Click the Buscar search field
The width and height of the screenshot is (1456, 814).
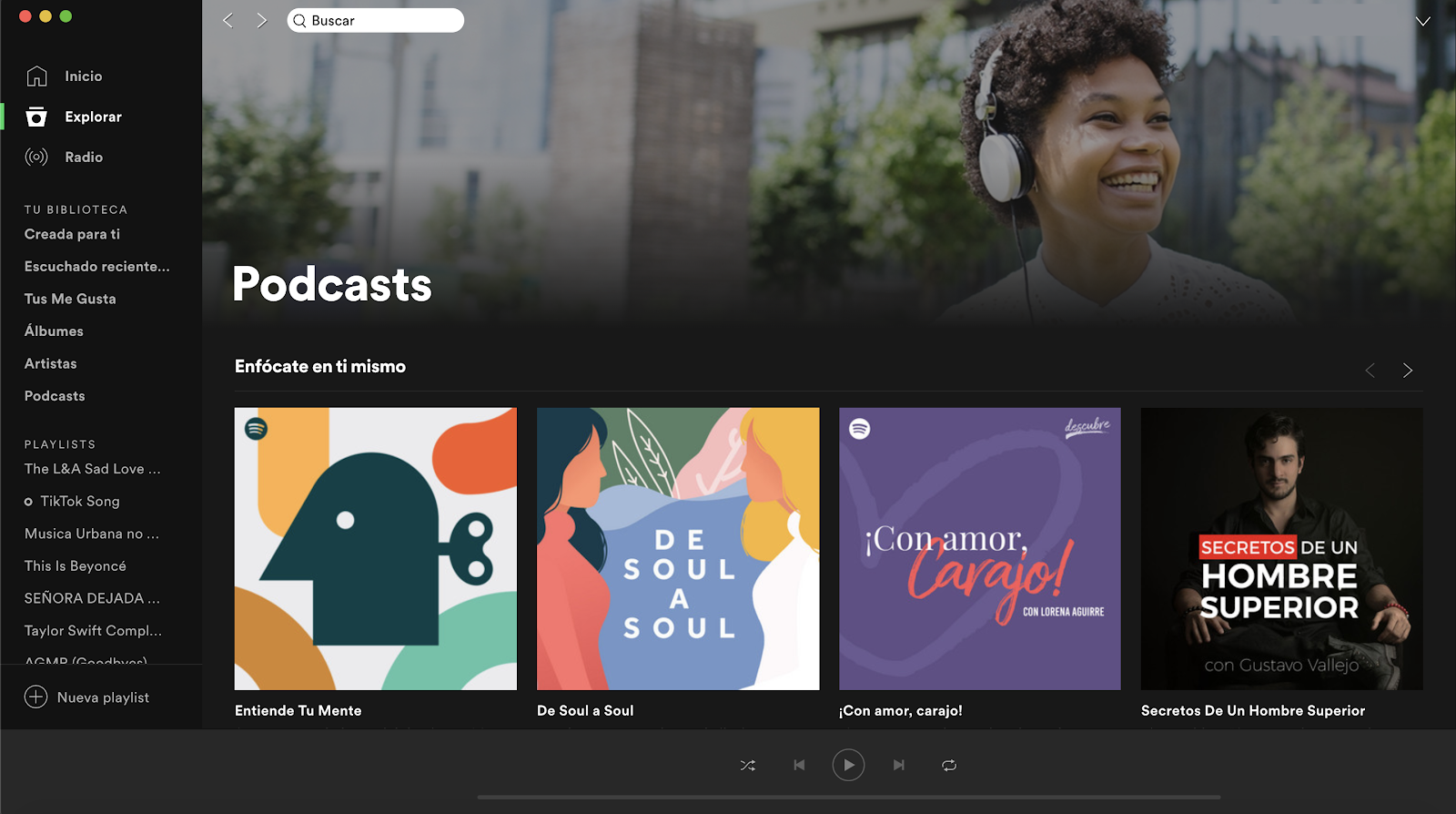(375, 20)
